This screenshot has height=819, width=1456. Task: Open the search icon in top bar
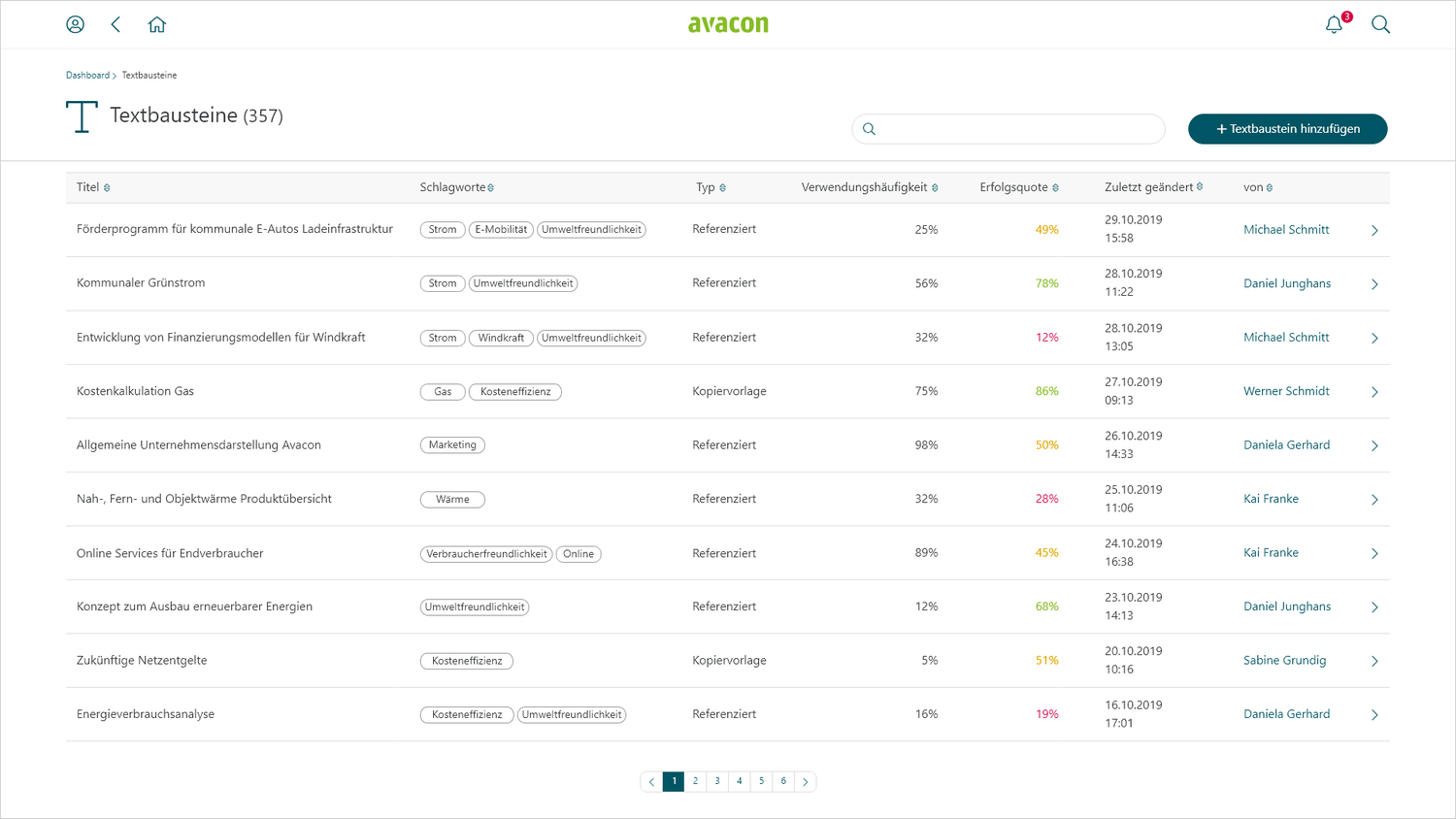[x=1380, y=24]
